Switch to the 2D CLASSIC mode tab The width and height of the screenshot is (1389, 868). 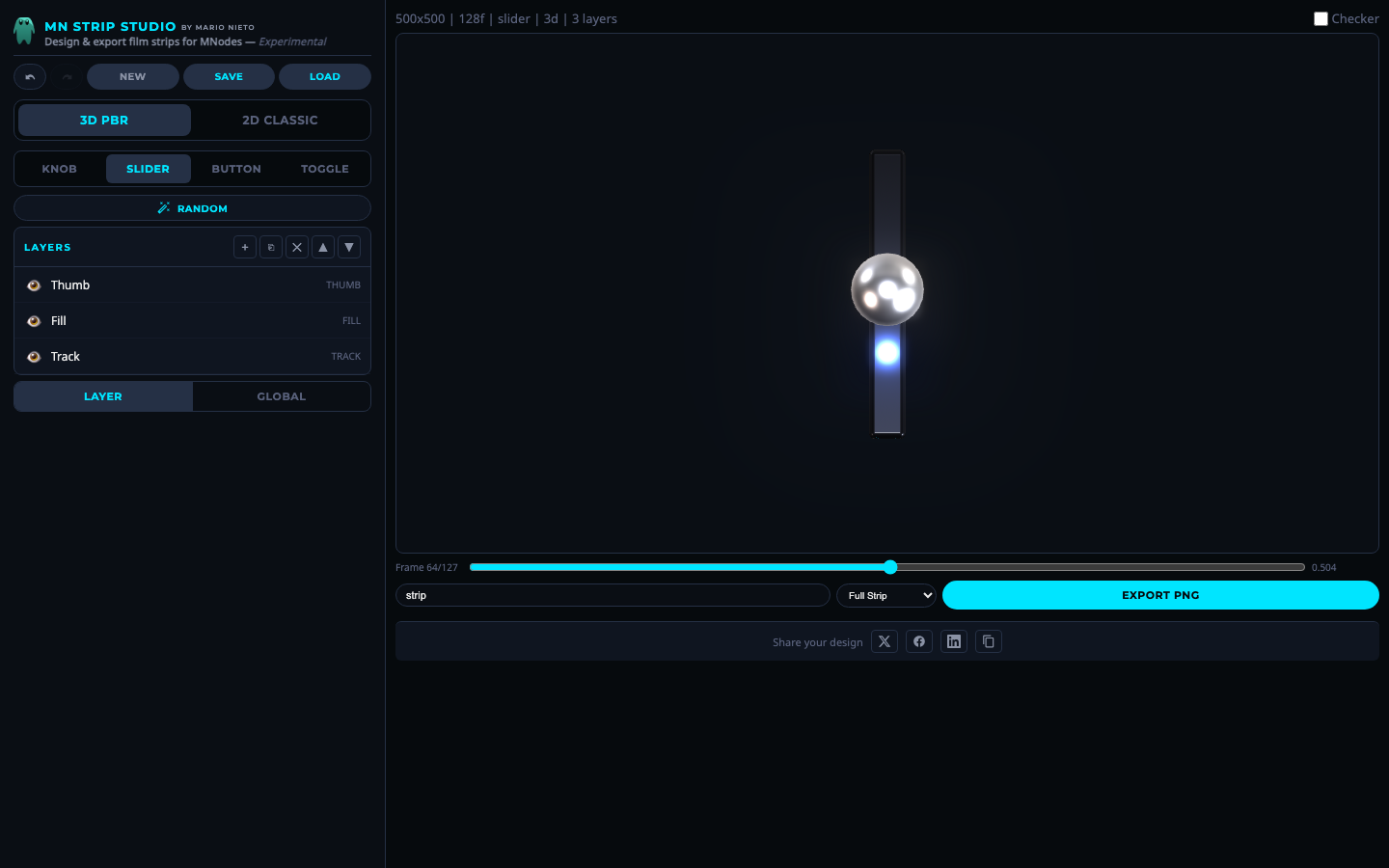(x=280, y=120)
